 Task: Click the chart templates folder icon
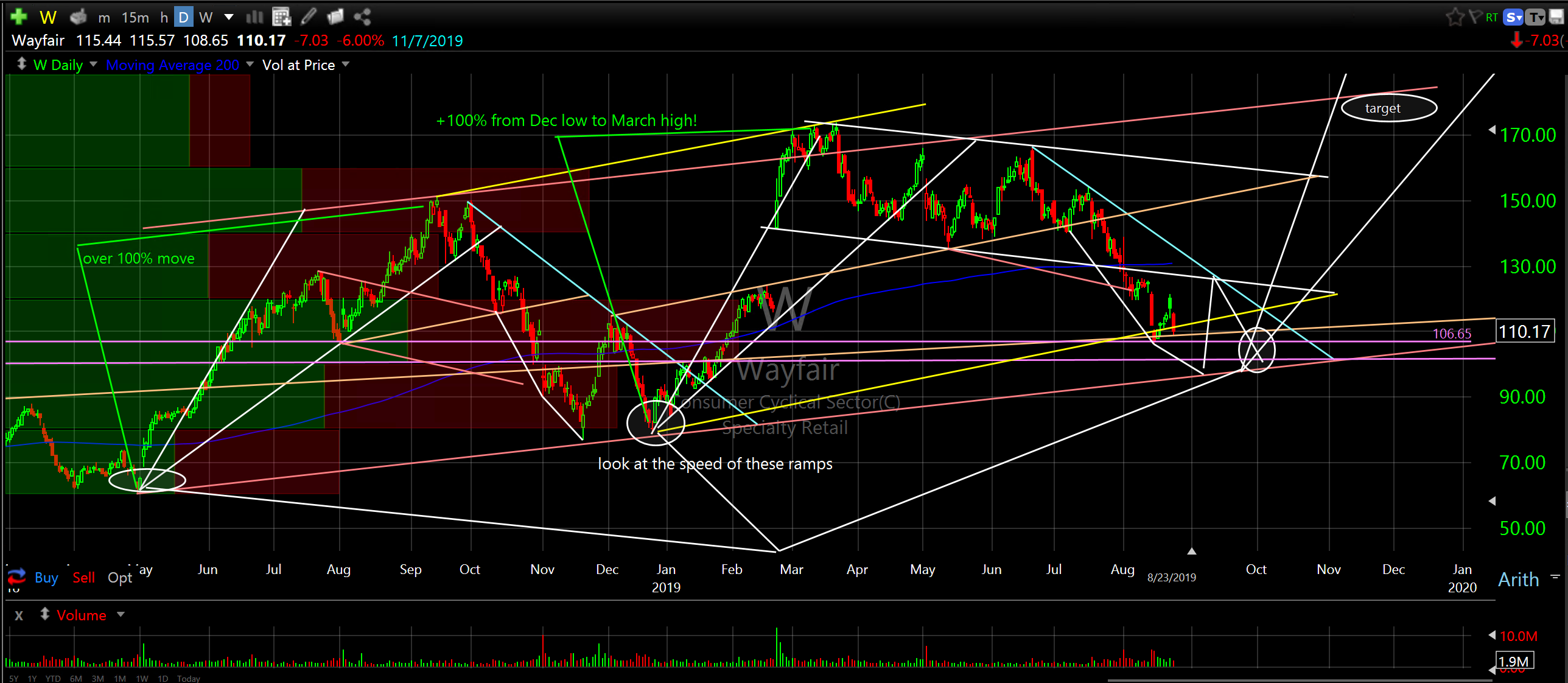[x=335, y=16]
